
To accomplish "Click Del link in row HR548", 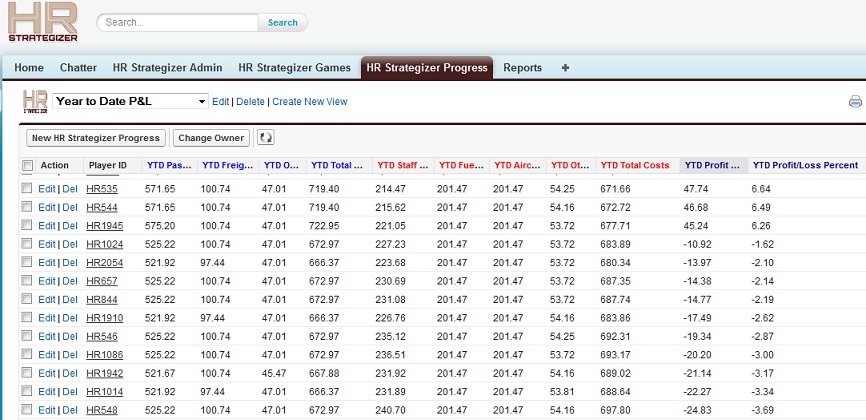I will (70, 411).
